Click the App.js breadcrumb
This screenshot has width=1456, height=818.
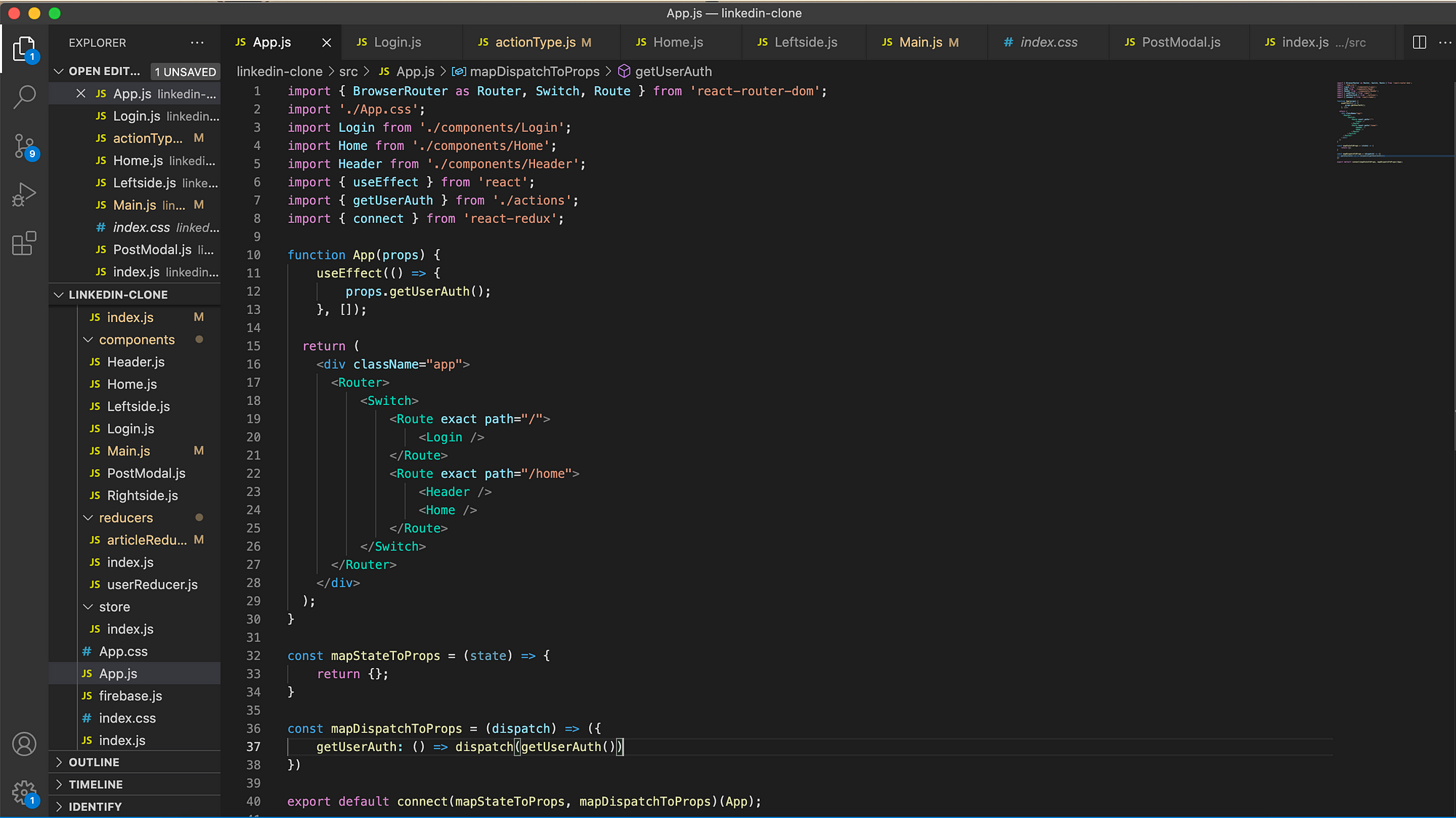(x=407, y=71)
